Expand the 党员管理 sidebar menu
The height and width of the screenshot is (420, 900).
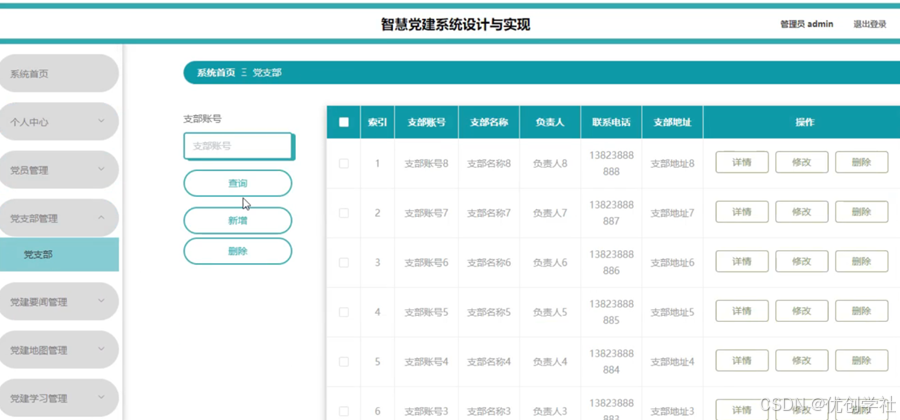pyautogui.click(x=59, y=170)
